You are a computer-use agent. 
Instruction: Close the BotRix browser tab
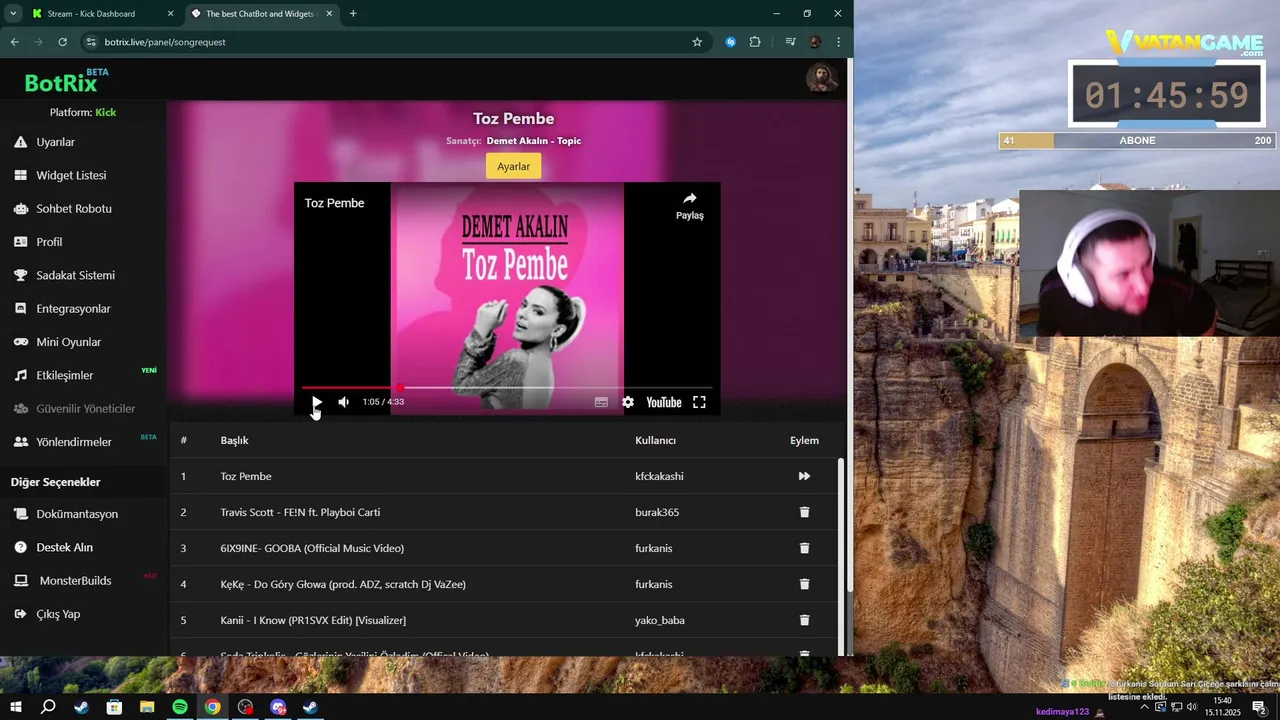[x=327, y=14]
